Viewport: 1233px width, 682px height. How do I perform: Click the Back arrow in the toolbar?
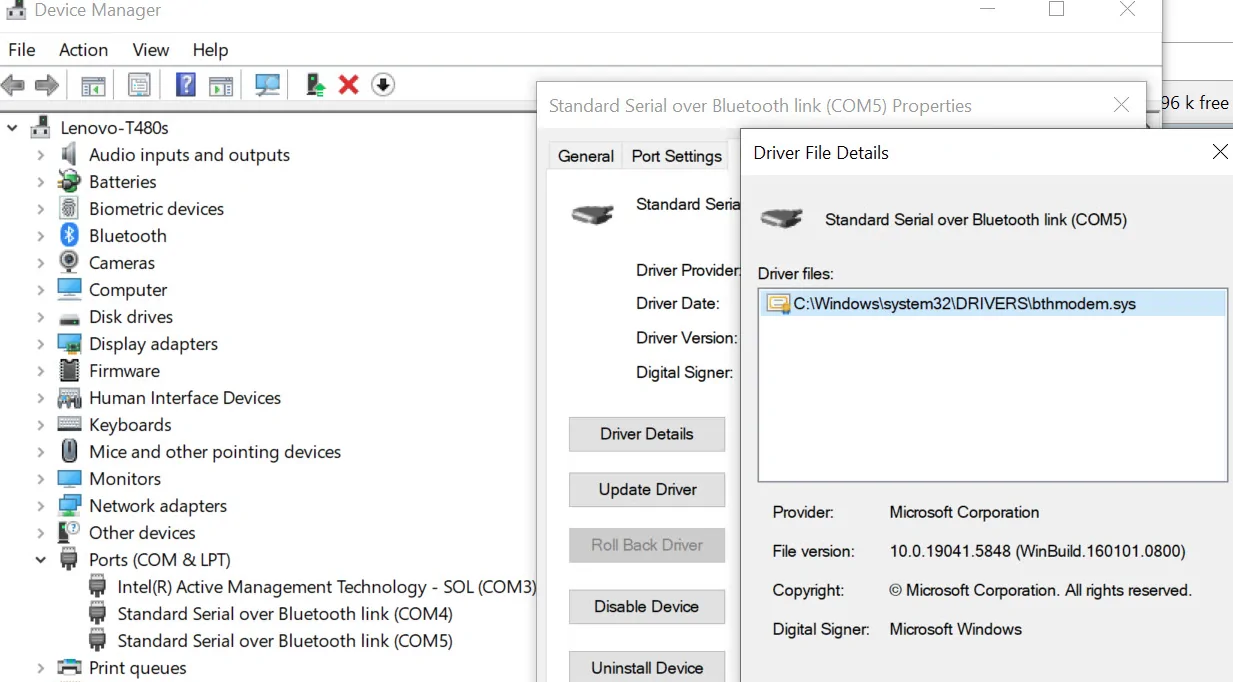point(14,85)
